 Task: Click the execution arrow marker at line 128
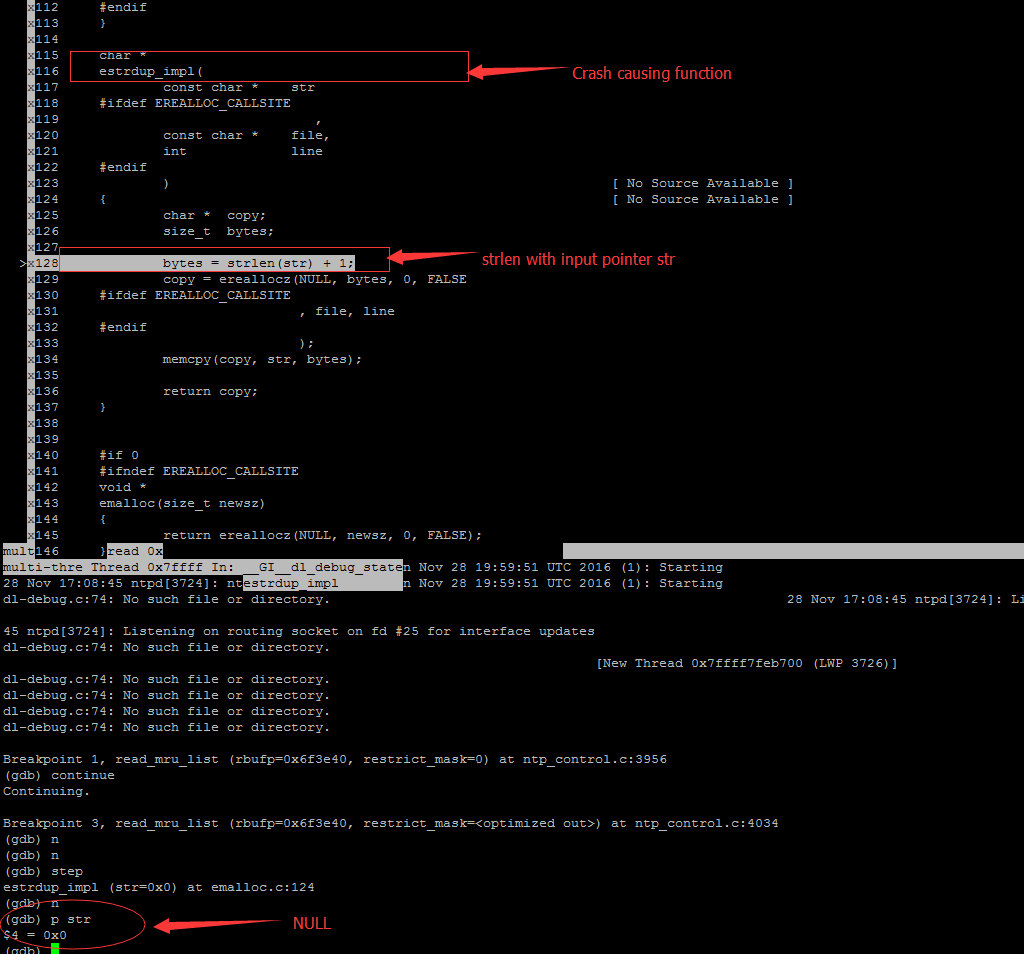point(24,263)
